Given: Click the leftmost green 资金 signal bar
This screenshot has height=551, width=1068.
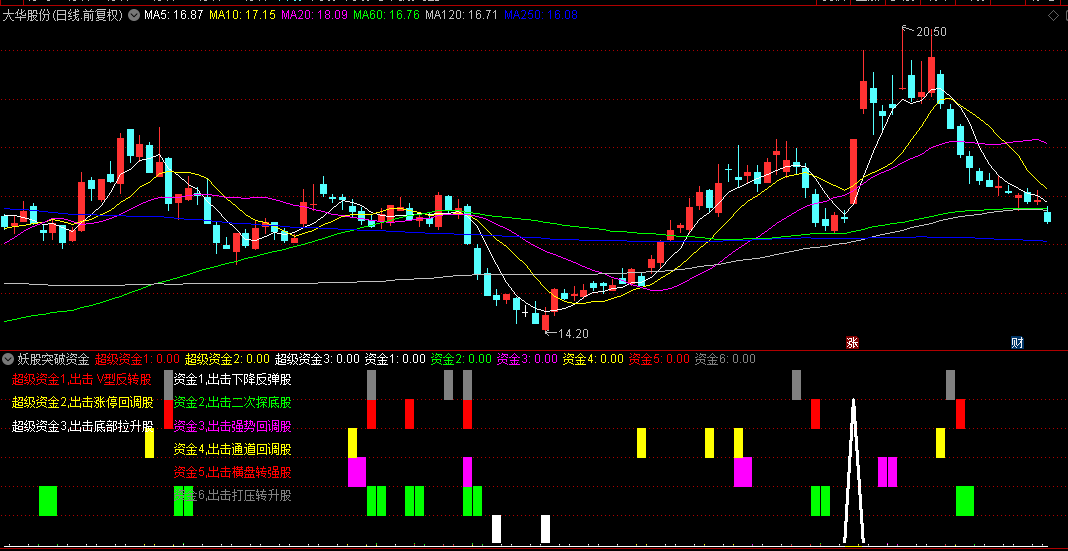Looking at the screenshot, I should pyautogui.click(x=48, y=501).
